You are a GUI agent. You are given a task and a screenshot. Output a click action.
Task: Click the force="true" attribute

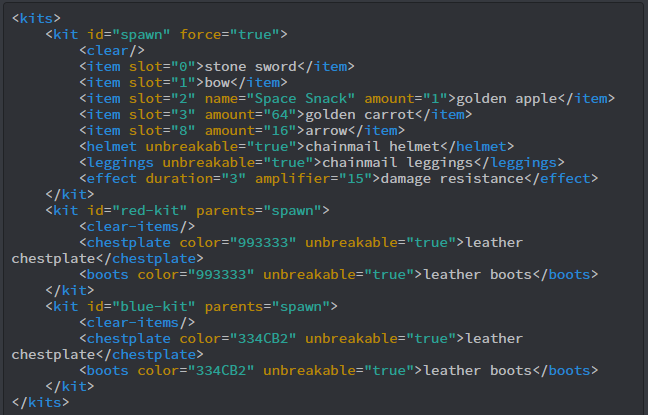tap(230, 34)
